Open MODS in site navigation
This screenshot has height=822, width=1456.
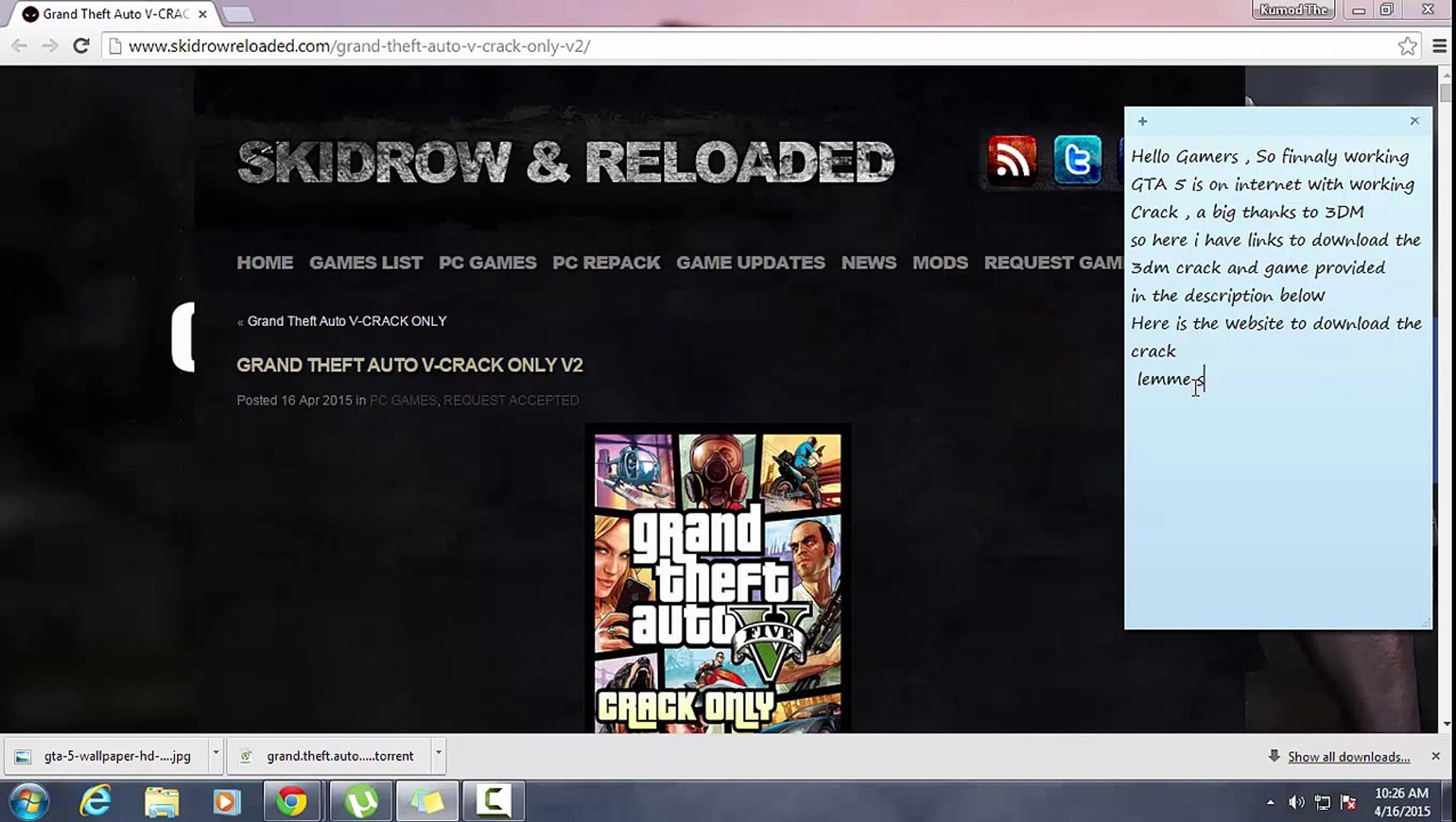[x=940, y=263]
